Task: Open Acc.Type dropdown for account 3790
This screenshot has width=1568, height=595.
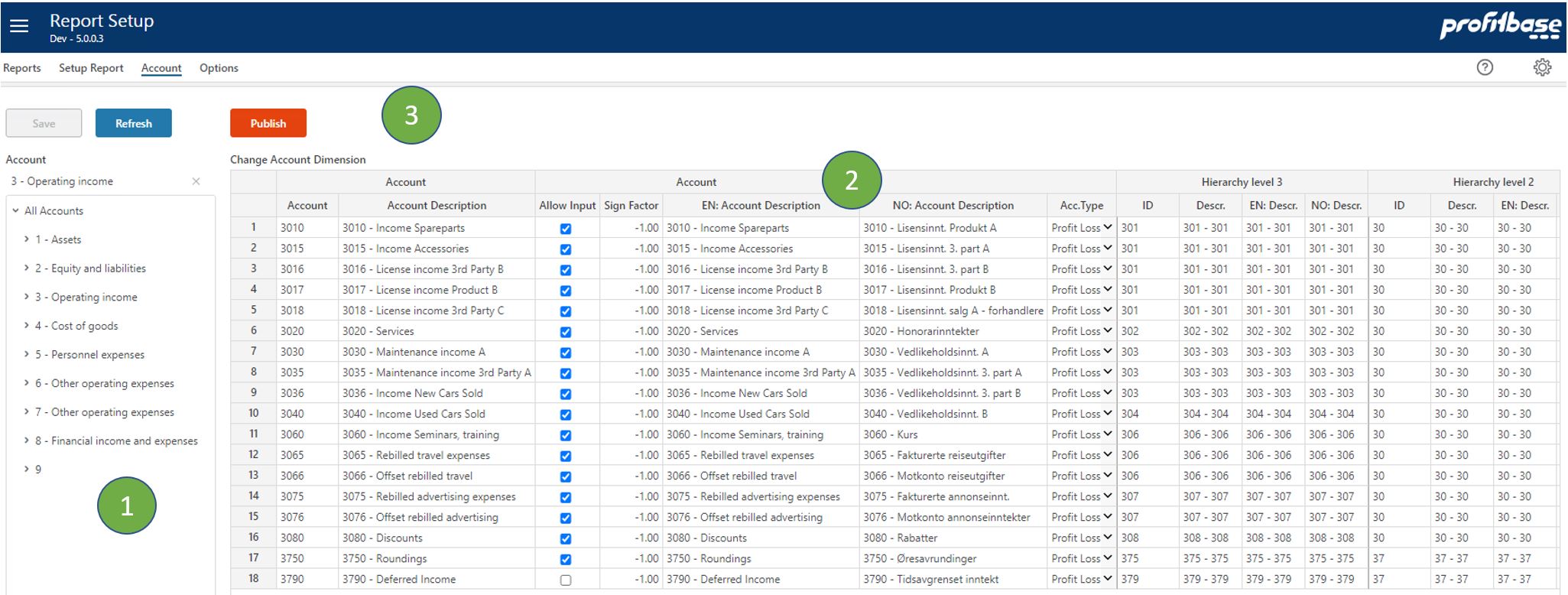Action: [x=1082, y=579]
